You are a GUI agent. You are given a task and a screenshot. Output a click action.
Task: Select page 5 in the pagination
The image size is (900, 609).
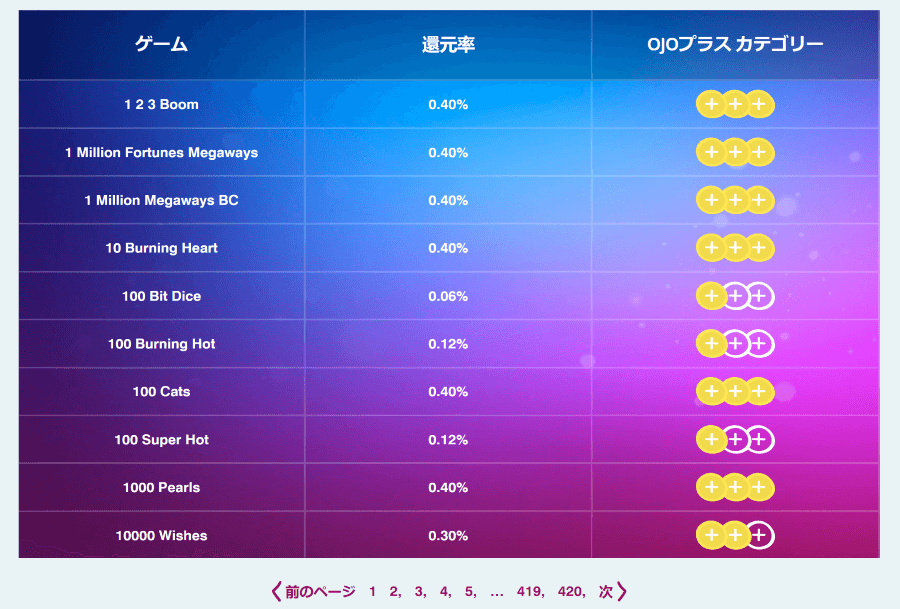tap(470, 591)
